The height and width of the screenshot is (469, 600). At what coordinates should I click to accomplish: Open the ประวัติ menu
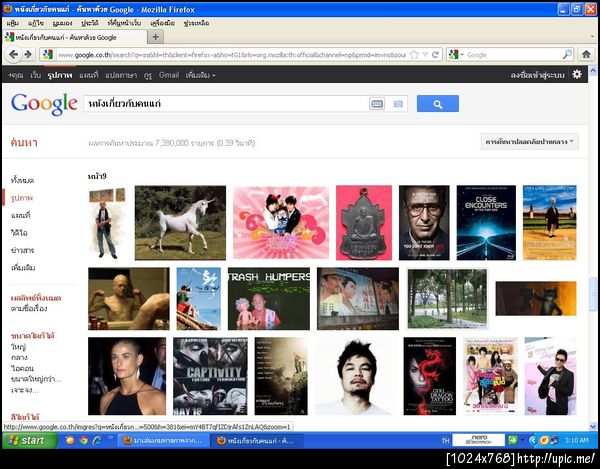(90, 23)
